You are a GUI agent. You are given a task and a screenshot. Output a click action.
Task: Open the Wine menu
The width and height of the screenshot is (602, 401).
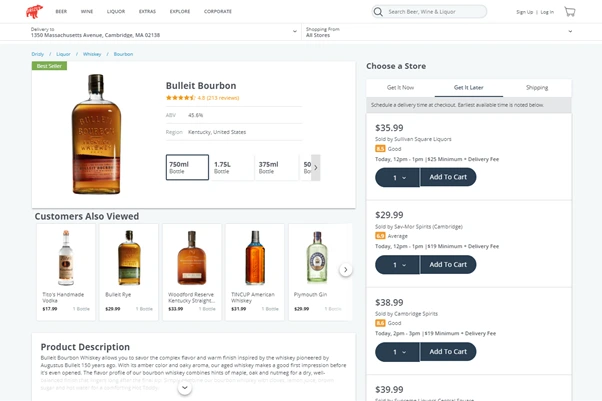click(x=87, y=12)
